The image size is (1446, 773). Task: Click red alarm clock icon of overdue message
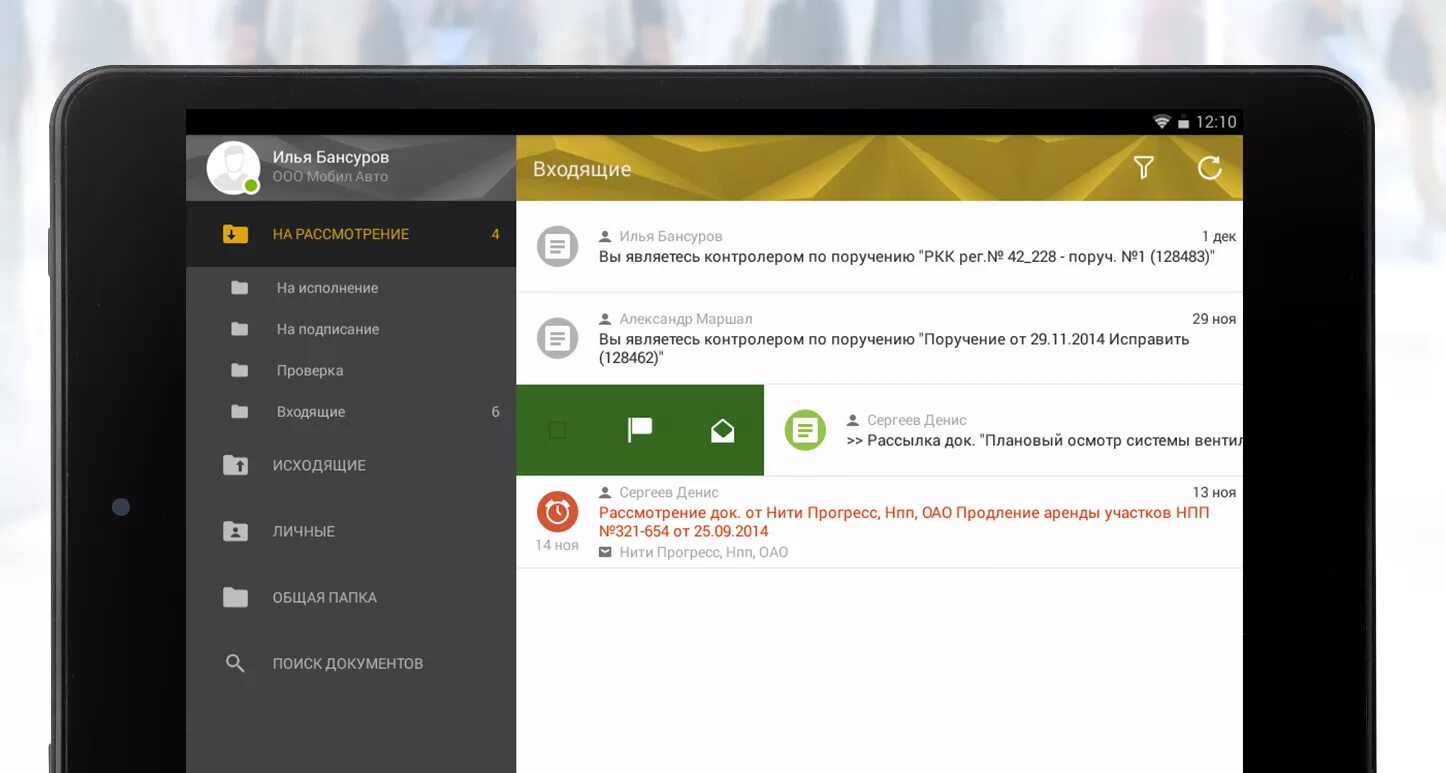coord(557,512)
